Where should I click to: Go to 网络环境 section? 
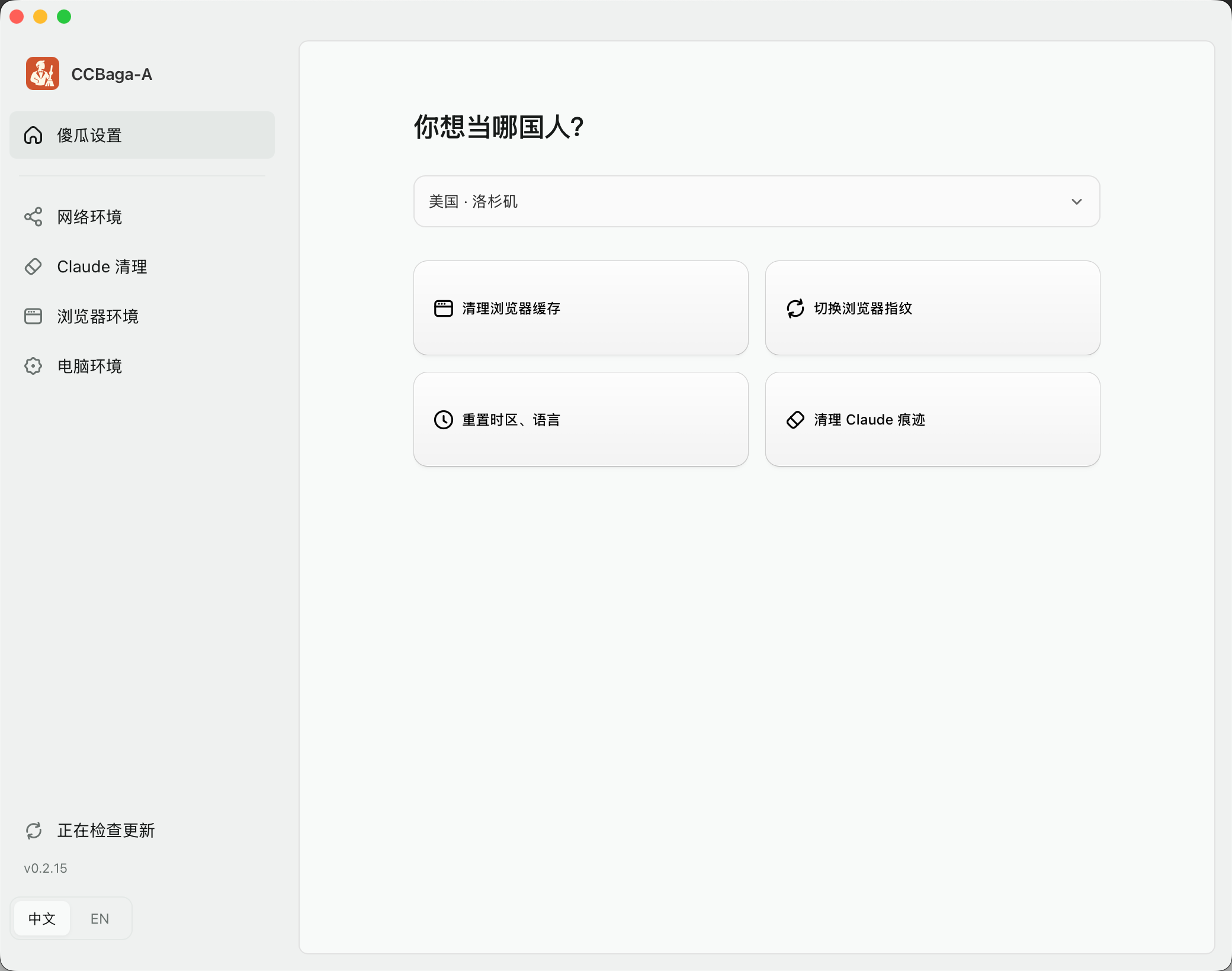click(x=142, y=217)
